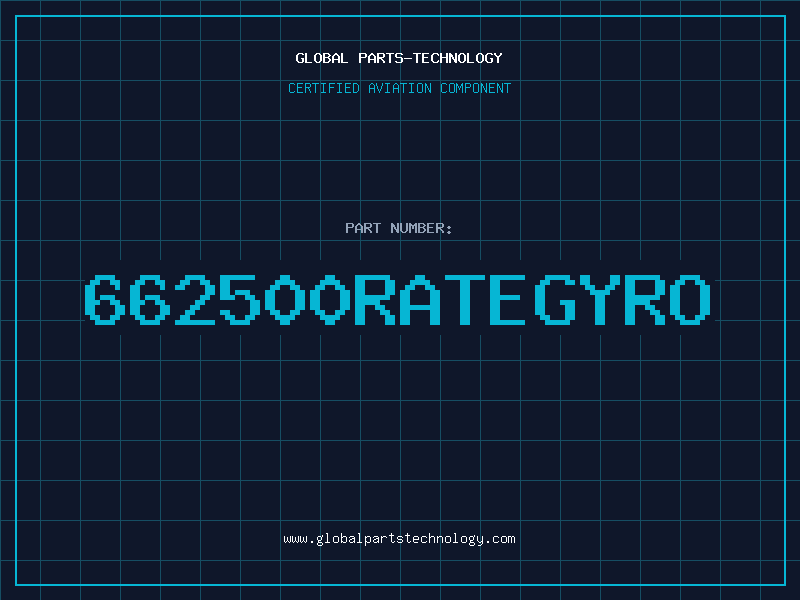Open the www.globalpartstechnology.com link
Viewport: 800px width, 600px height.
[399, 539]
